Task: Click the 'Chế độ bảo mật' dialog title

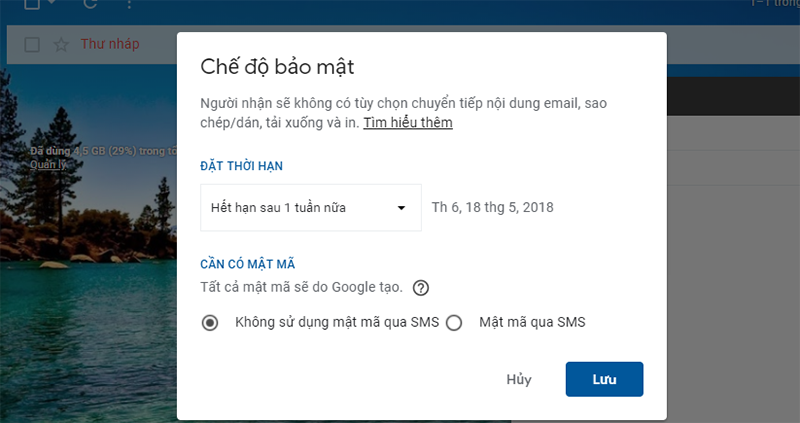Action: coord(277,67)
